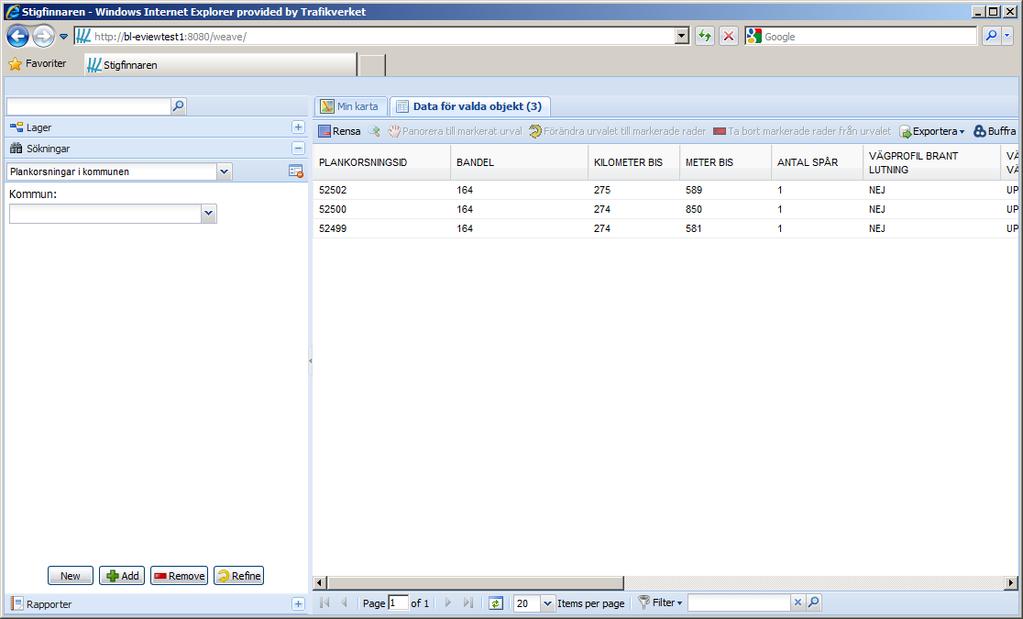
Task: Collapse the Sökningar panel with minus
Action: [x=298, y=148]
